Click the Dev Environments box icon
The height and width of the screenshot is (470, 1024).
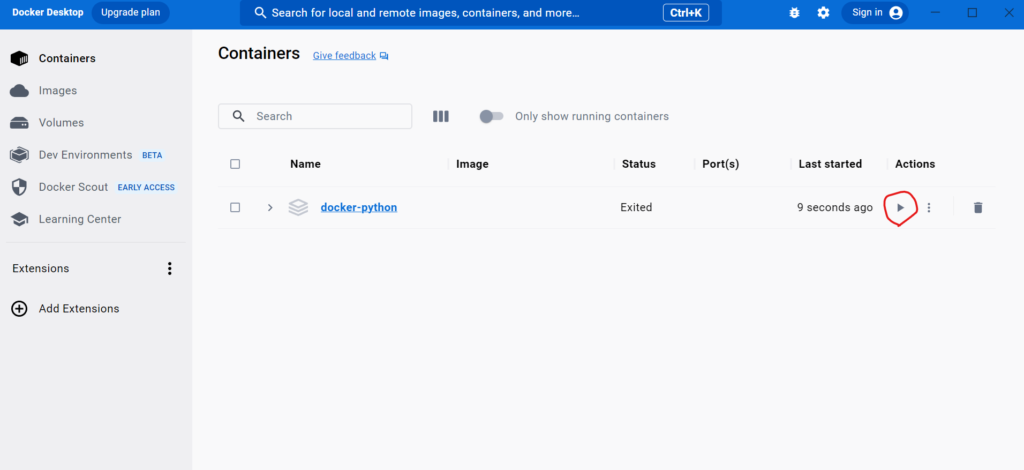click(20, 155)
